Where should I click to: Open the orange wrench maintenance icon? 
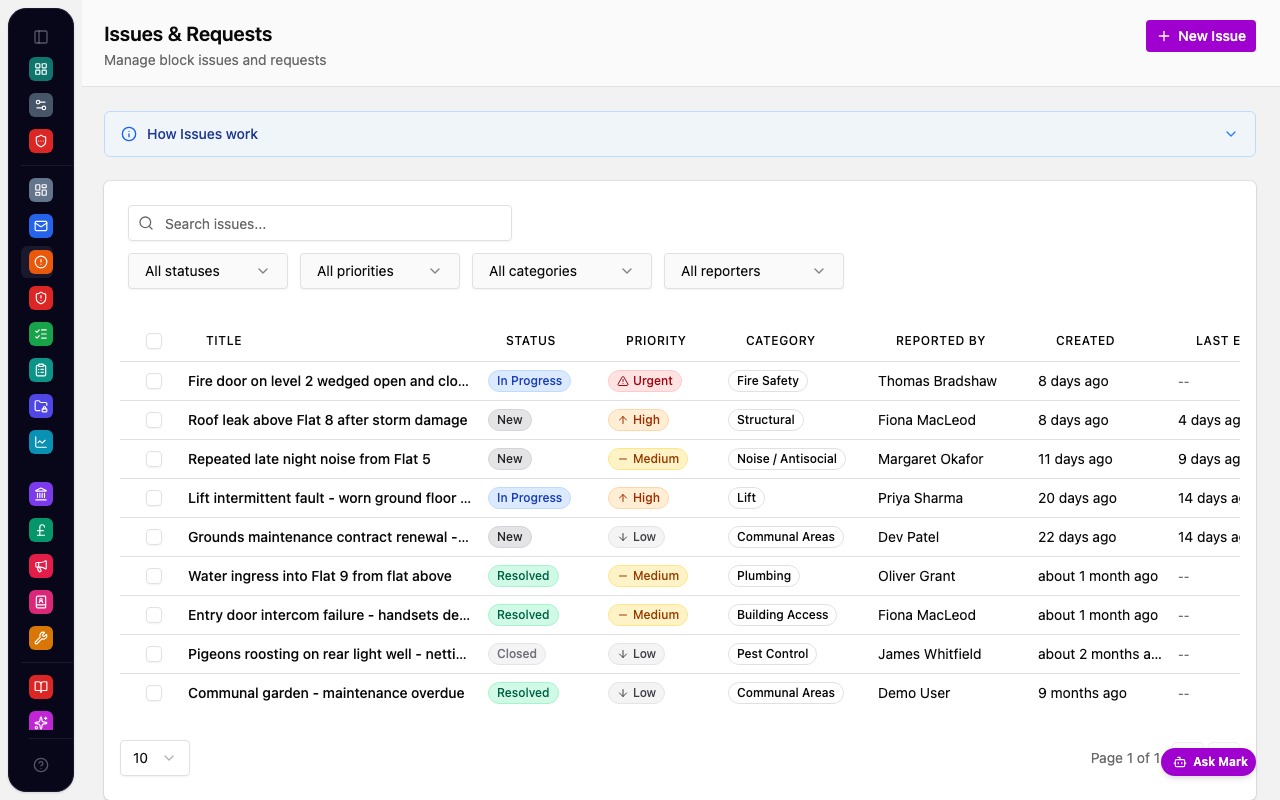(x=41, y=638)
